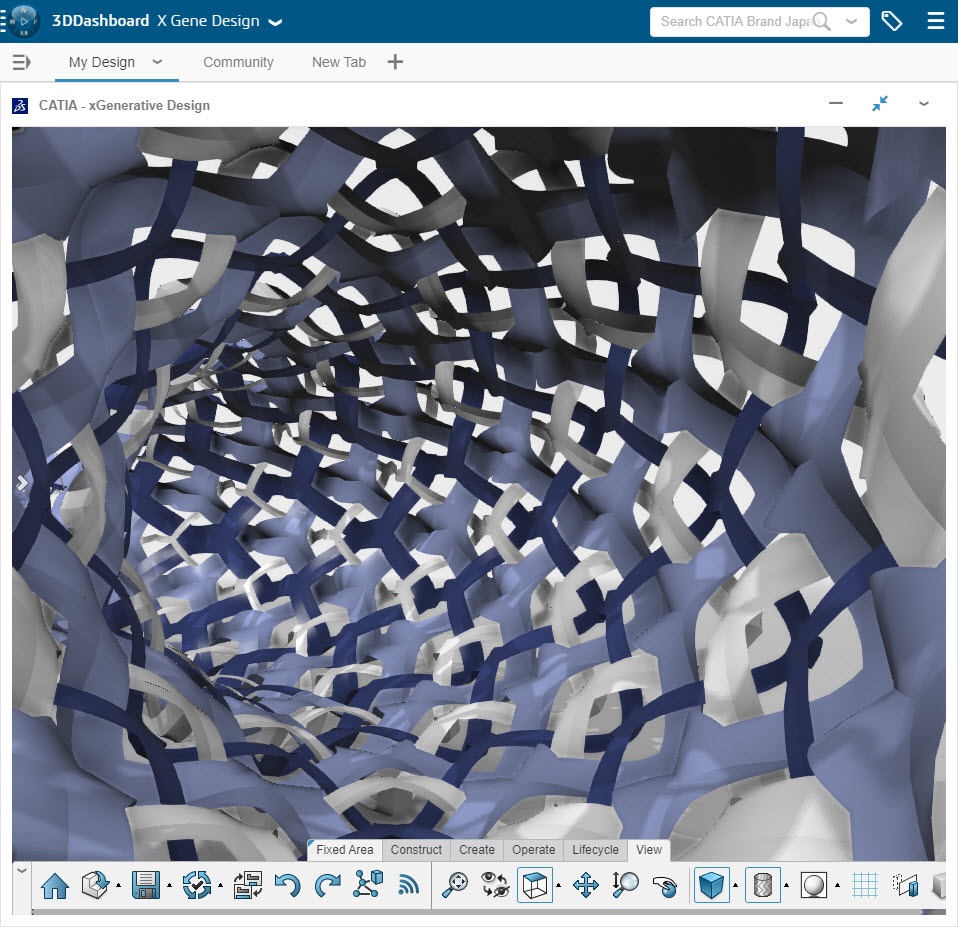Open the dropdown beside the grey cylinder
The width and height of the screenshot is (958, 927).
tap(786, 885)
